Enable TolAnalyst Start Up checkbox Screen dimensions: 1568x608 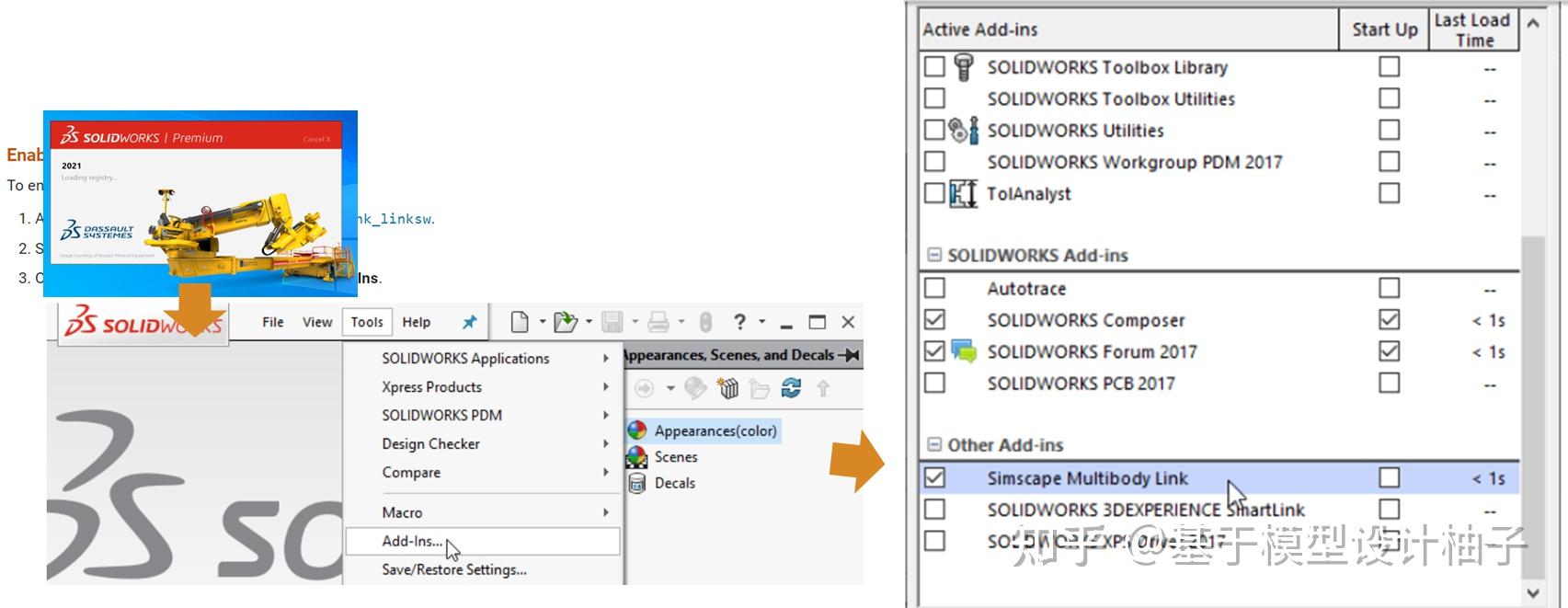coord(1390,192)
